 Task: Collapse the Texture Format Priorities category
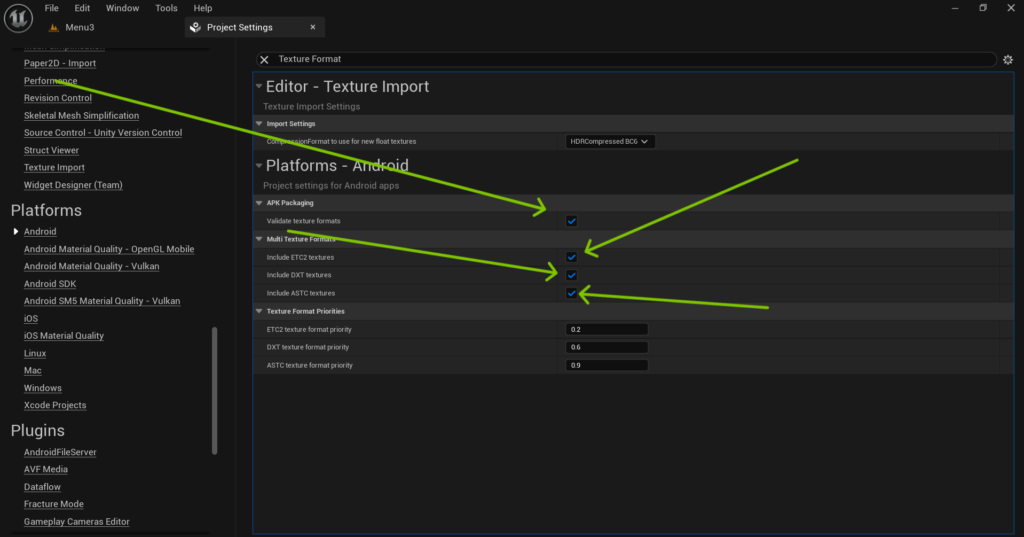click(x=259, y=311)
